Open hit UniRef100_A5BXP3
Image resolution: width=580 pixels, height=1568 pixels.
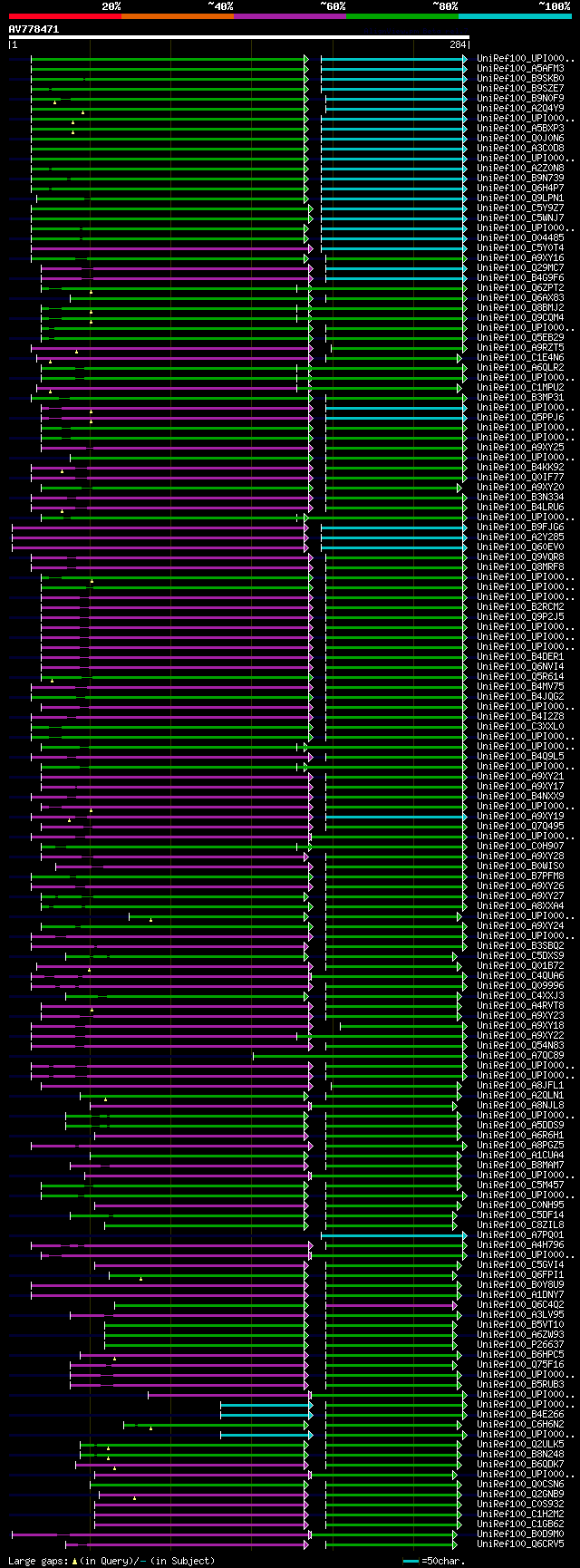click(x=520, y=128)
